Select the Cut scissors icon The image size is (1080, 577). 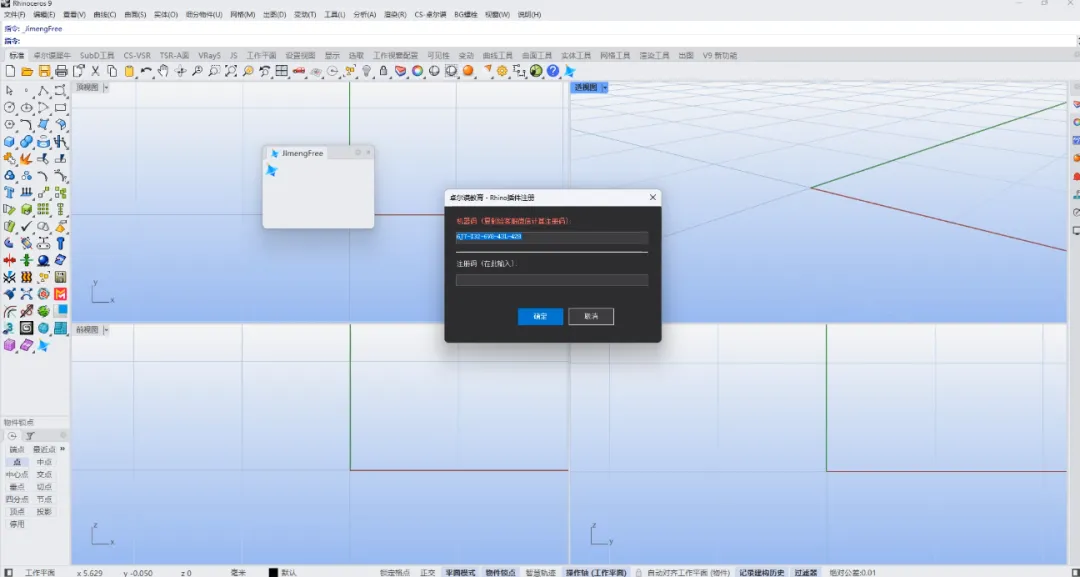click(95, 71)
